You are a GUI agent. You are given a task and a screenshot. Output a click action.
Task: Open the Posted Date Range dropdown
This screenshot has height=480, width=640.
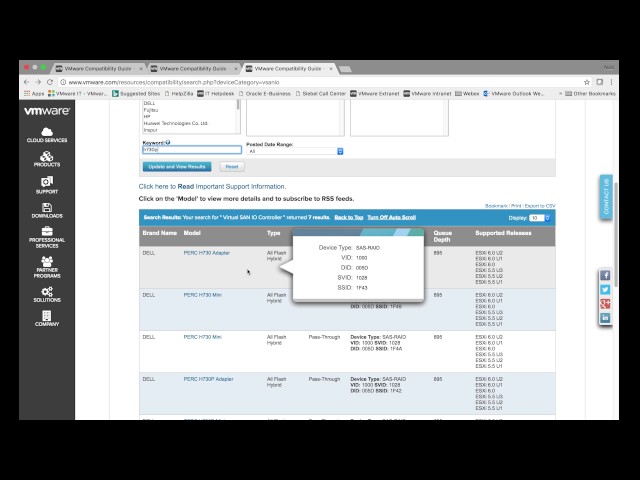tap(295, 151)
